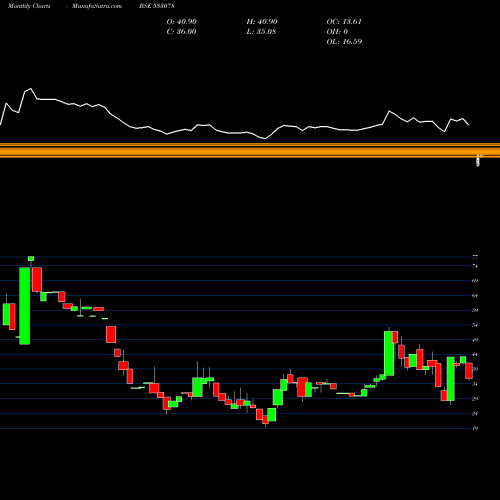Click the 77 price axis label
500x500 pixels.
coord(475,257)
